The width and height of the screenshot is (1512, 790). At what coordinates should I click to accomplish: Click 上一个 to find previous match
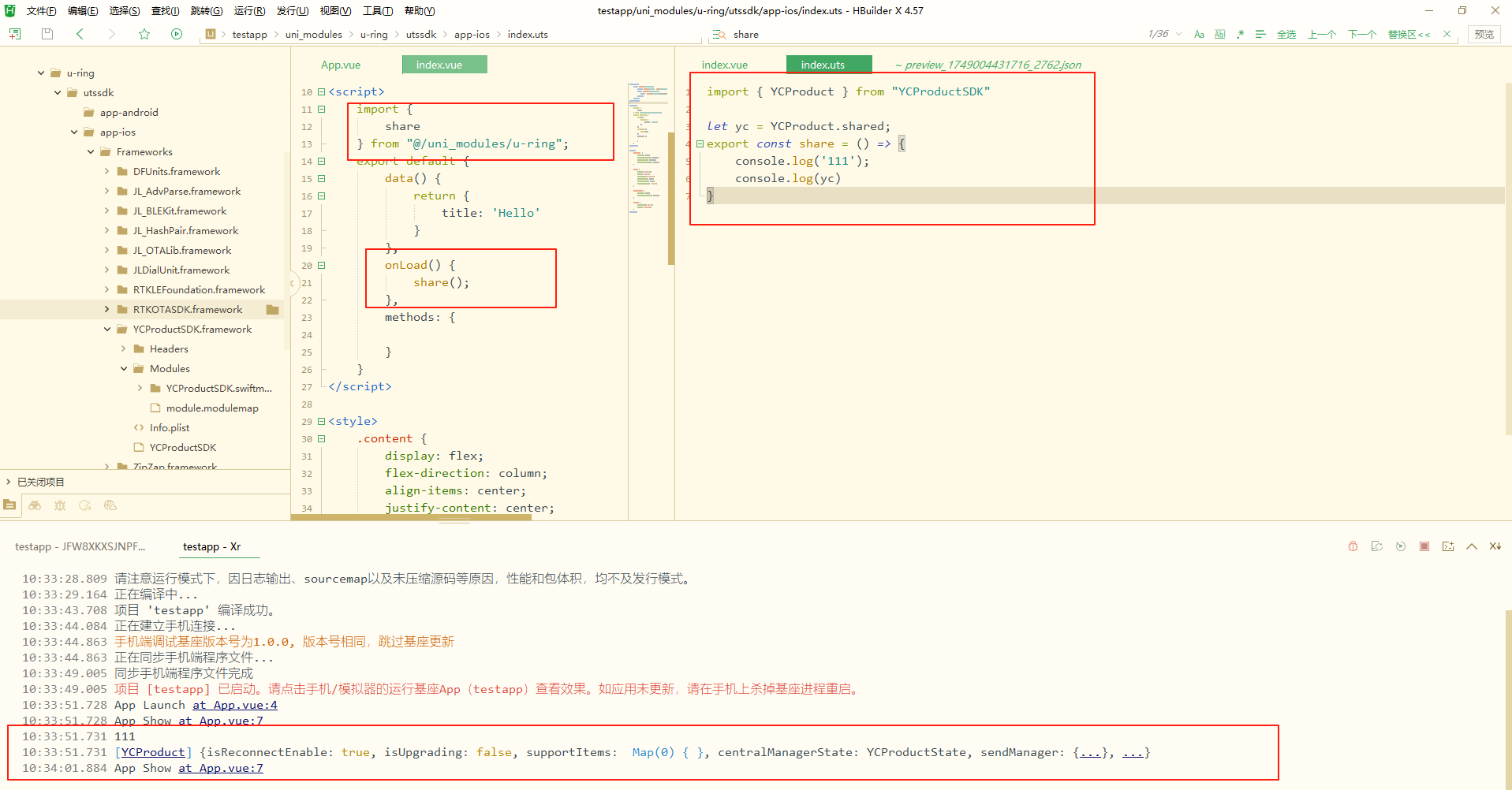click(1322, 34)
